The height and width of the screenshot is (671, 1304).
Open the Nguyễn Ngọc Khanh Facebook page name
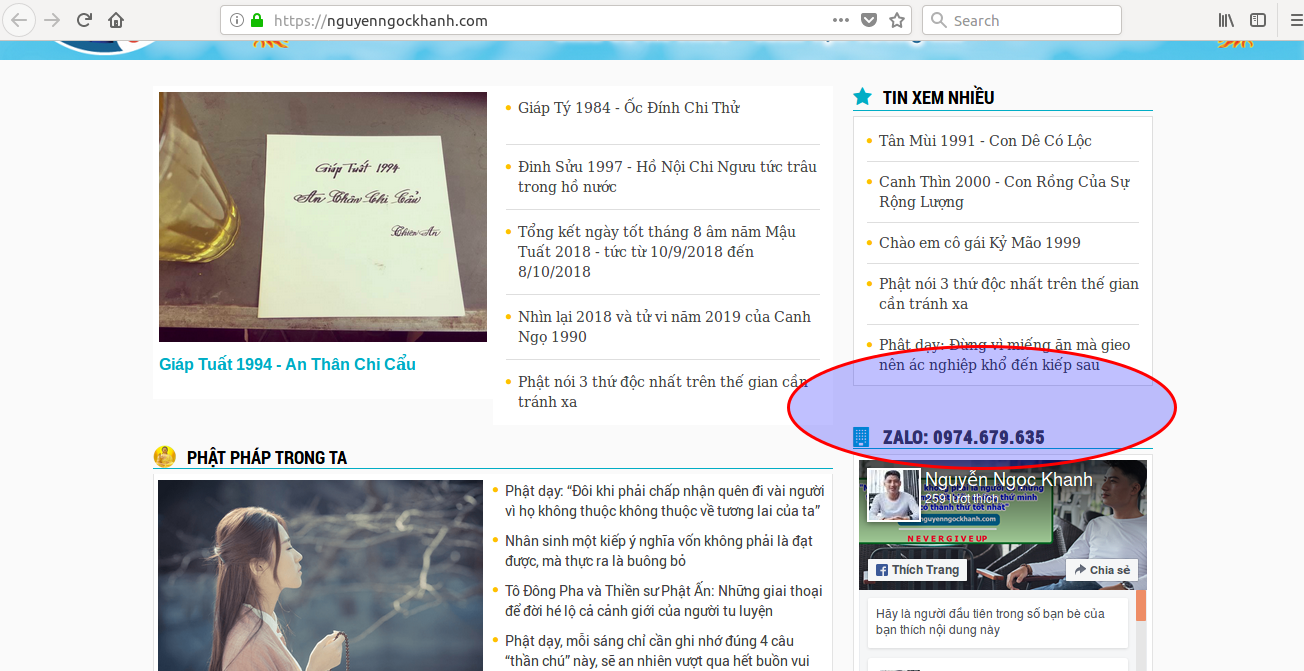click(x=1008, y=480)
